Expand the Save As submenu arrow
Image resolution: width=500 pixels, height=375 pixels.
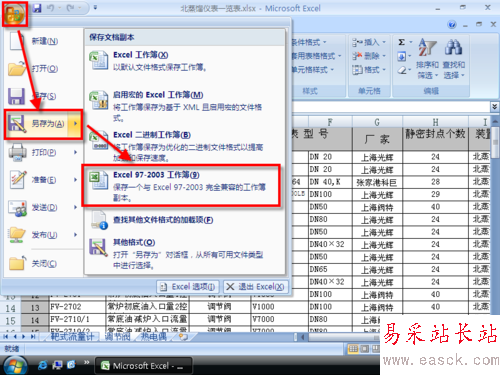pyautogui.click(x=75, y=124)
